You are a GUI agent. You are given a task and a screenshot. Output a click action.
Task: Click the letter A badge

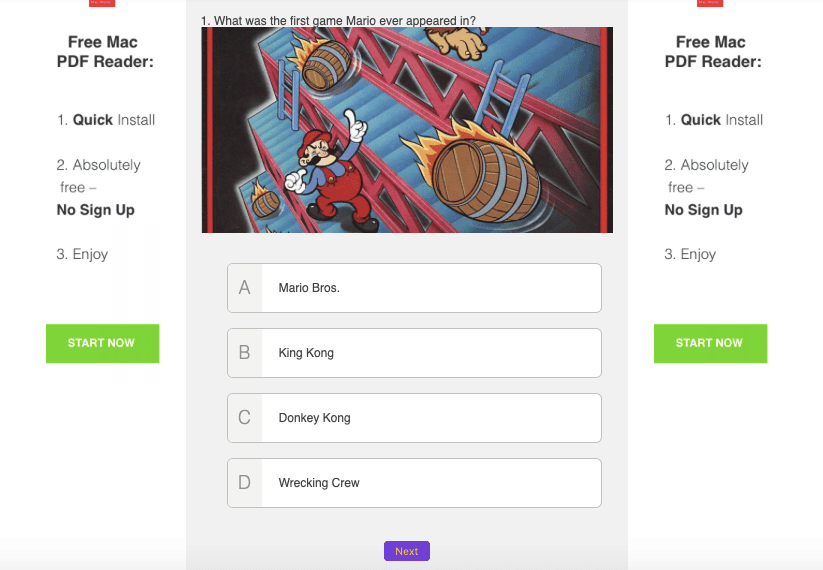pyautogui.click(x=245, y=288)
